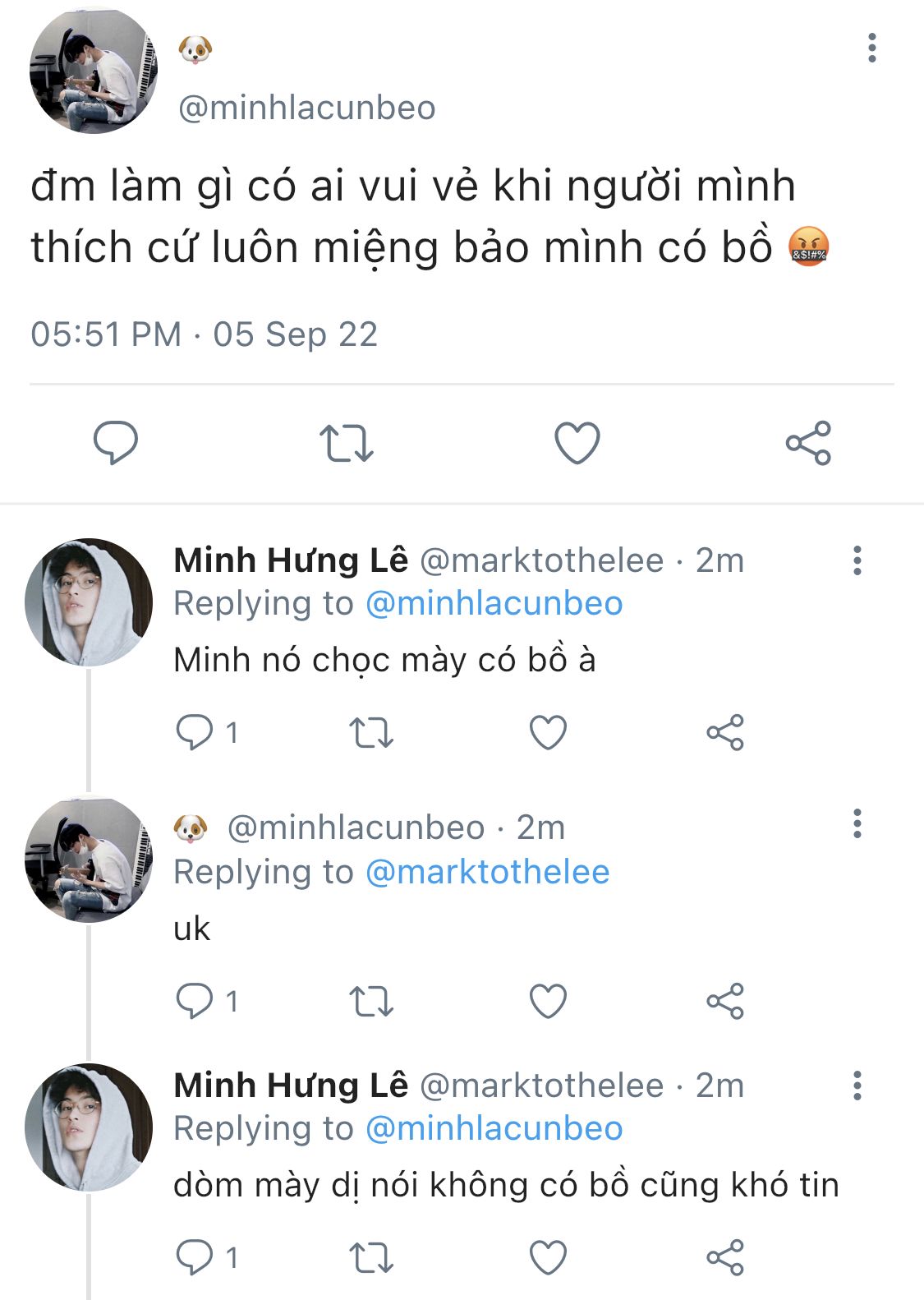Reply to 'Minh nó chọc mày có bồ à'
Image resolution: width=924 pixels, height=1300 pixels.
[x=195, y=732]
